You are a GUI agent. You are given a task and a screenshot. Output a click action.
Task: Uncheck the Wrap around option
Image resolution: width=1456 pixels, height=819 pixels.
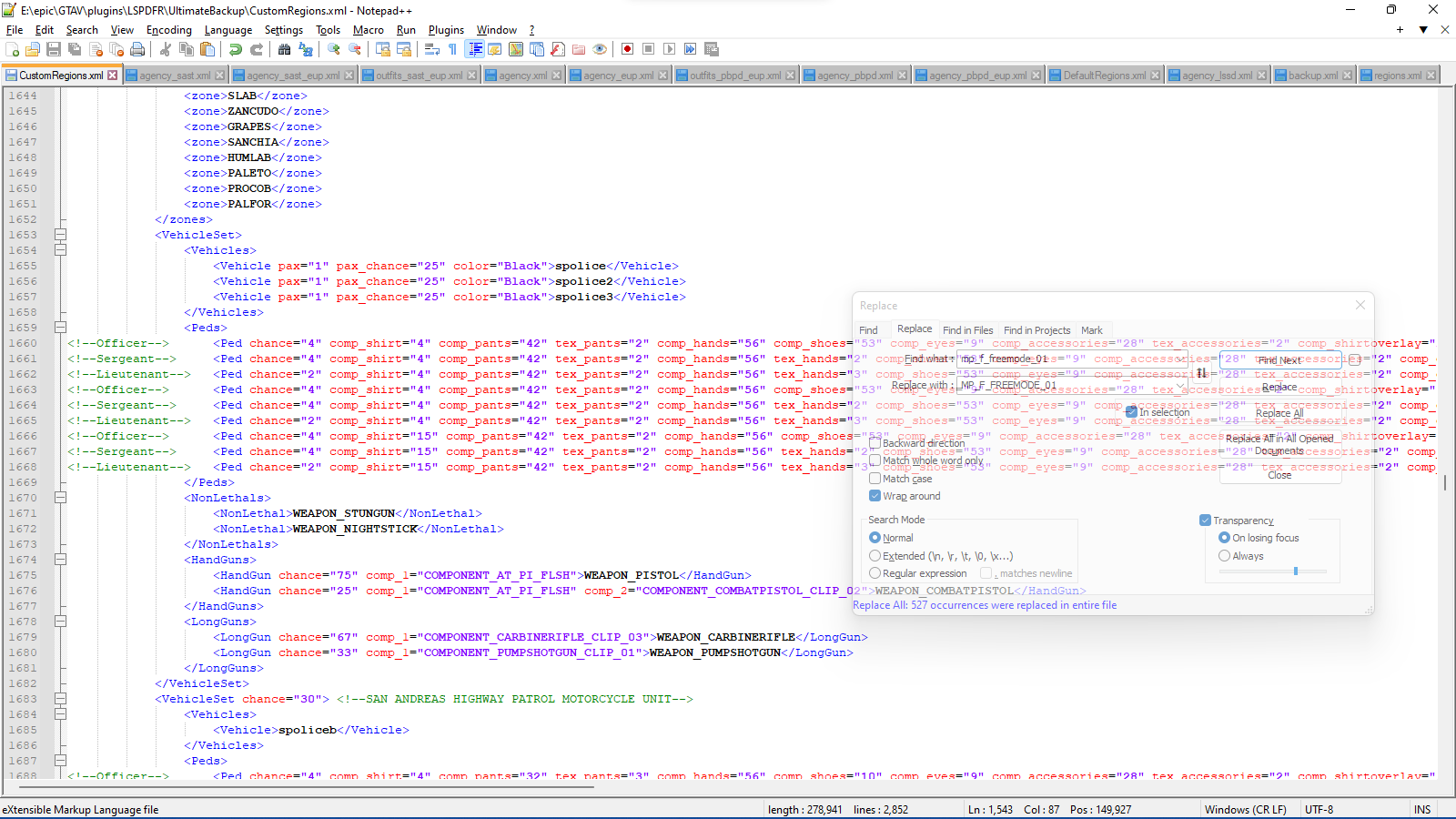tap(875, 496)
